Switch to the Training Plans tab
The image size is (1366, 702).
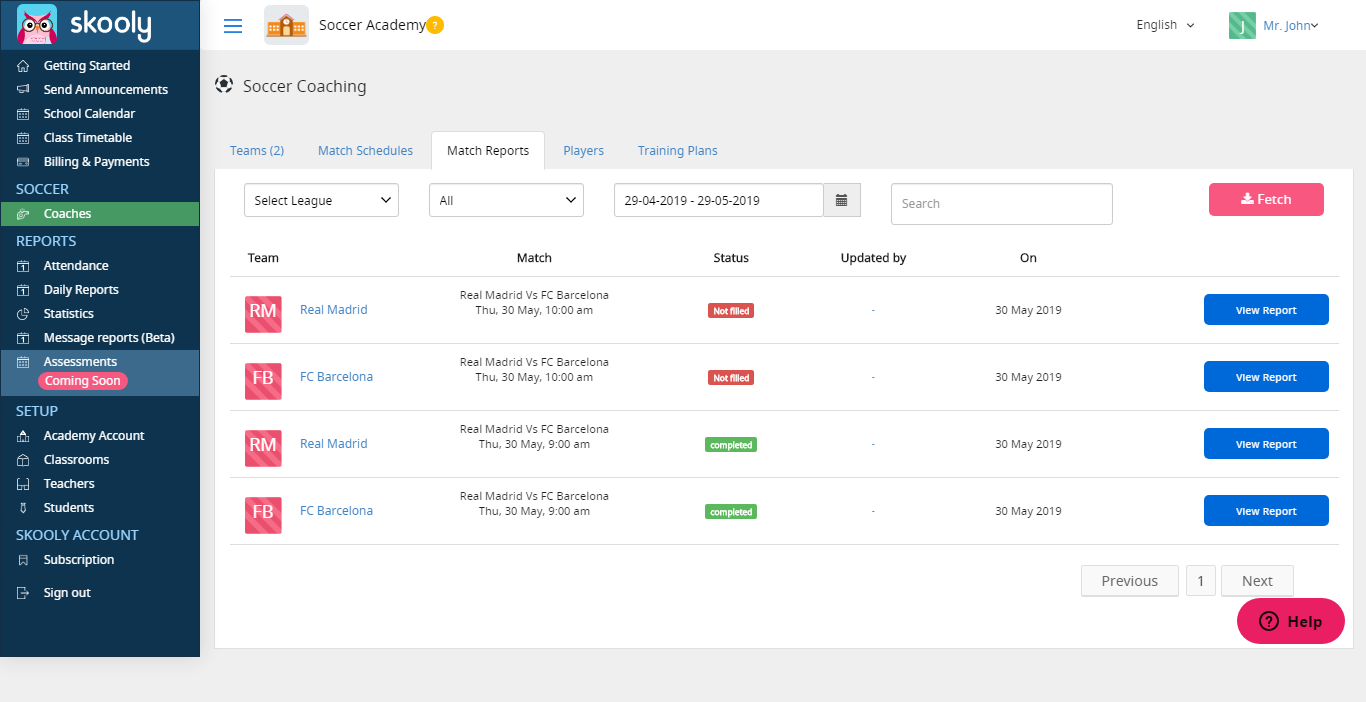click(677, 151)
